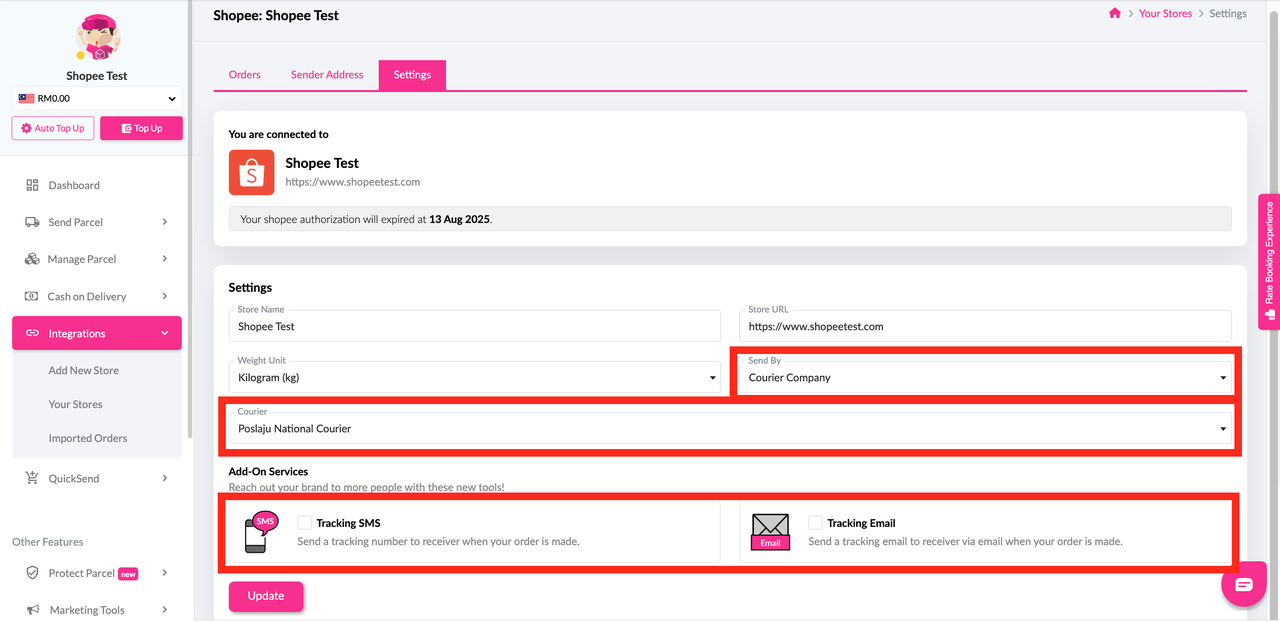Screen dimensions: 1280x622
Task: Select the Settings tab
Action: click(x=412, y=75)
